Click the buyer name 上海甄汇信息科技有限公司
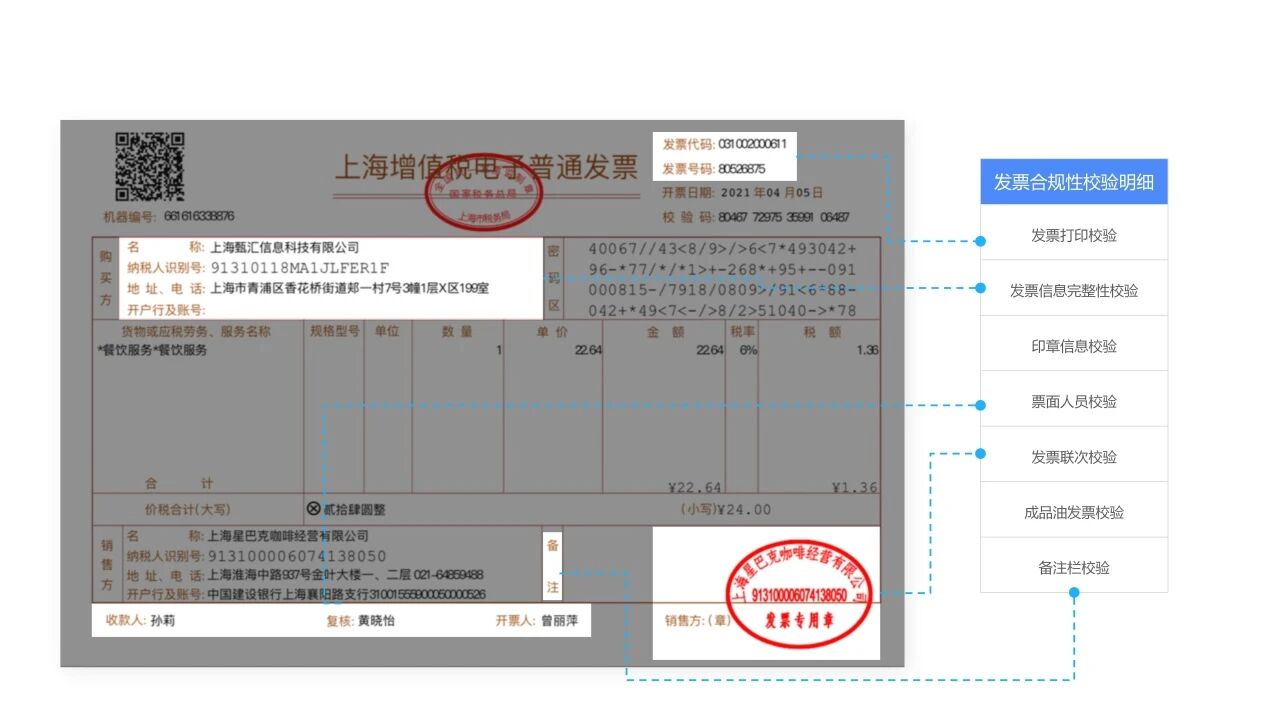The image size is (1280, 720). pos(284,247)
